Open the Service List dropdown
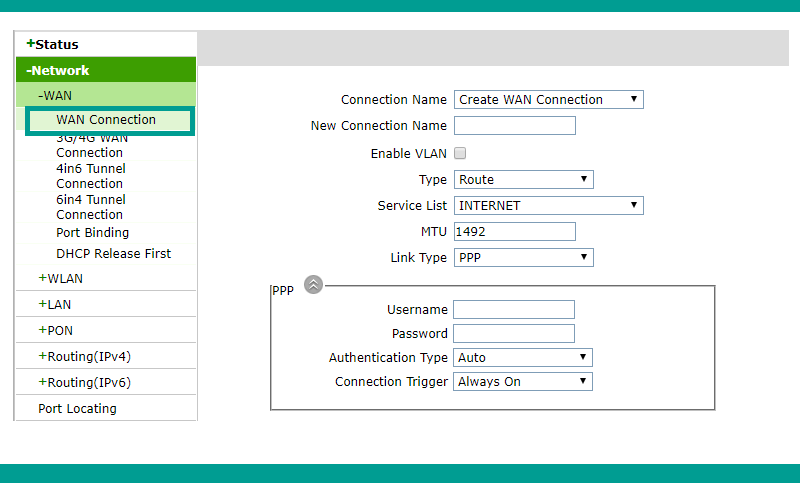Screen dimensions: 800x483 coord(548,206)
